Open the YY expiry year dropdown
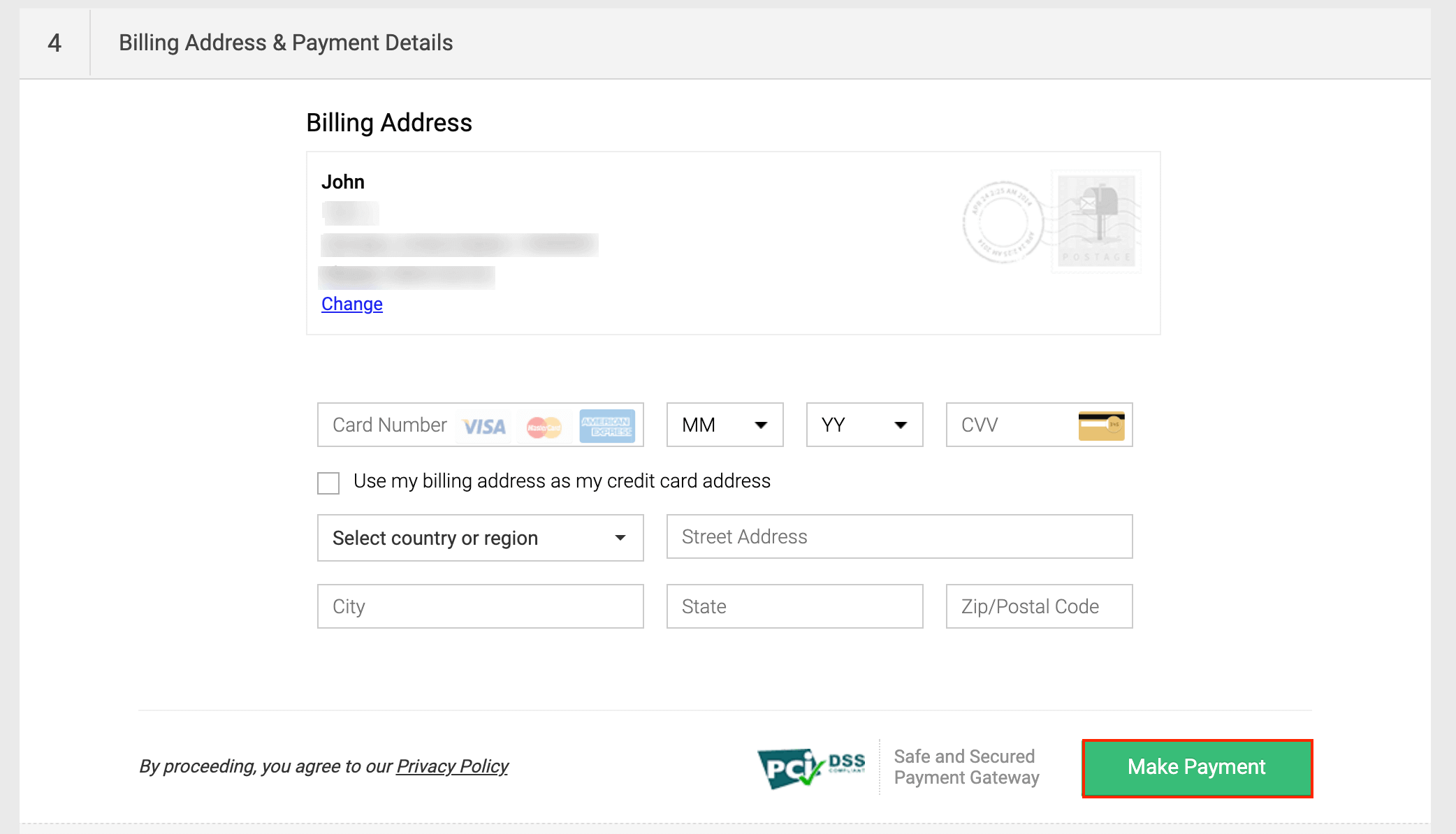The height and width of the screenshot is (834, 1456). tap(864, 425)
